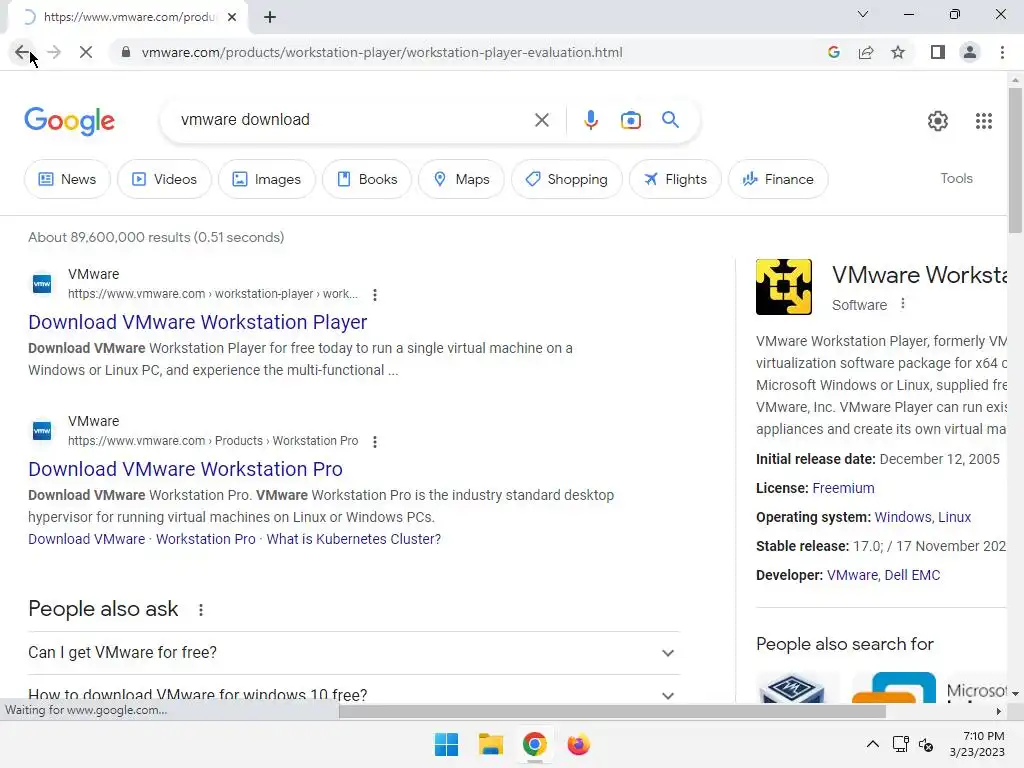Click the horizontal page scrollbar thumb
Screen dimensions: 1024x768
pos(612,711)
